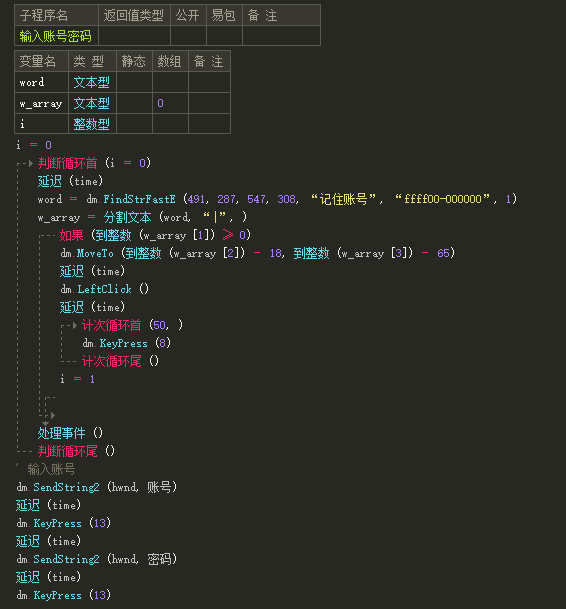Click the 返回值类型 header cell

(134, 16)
